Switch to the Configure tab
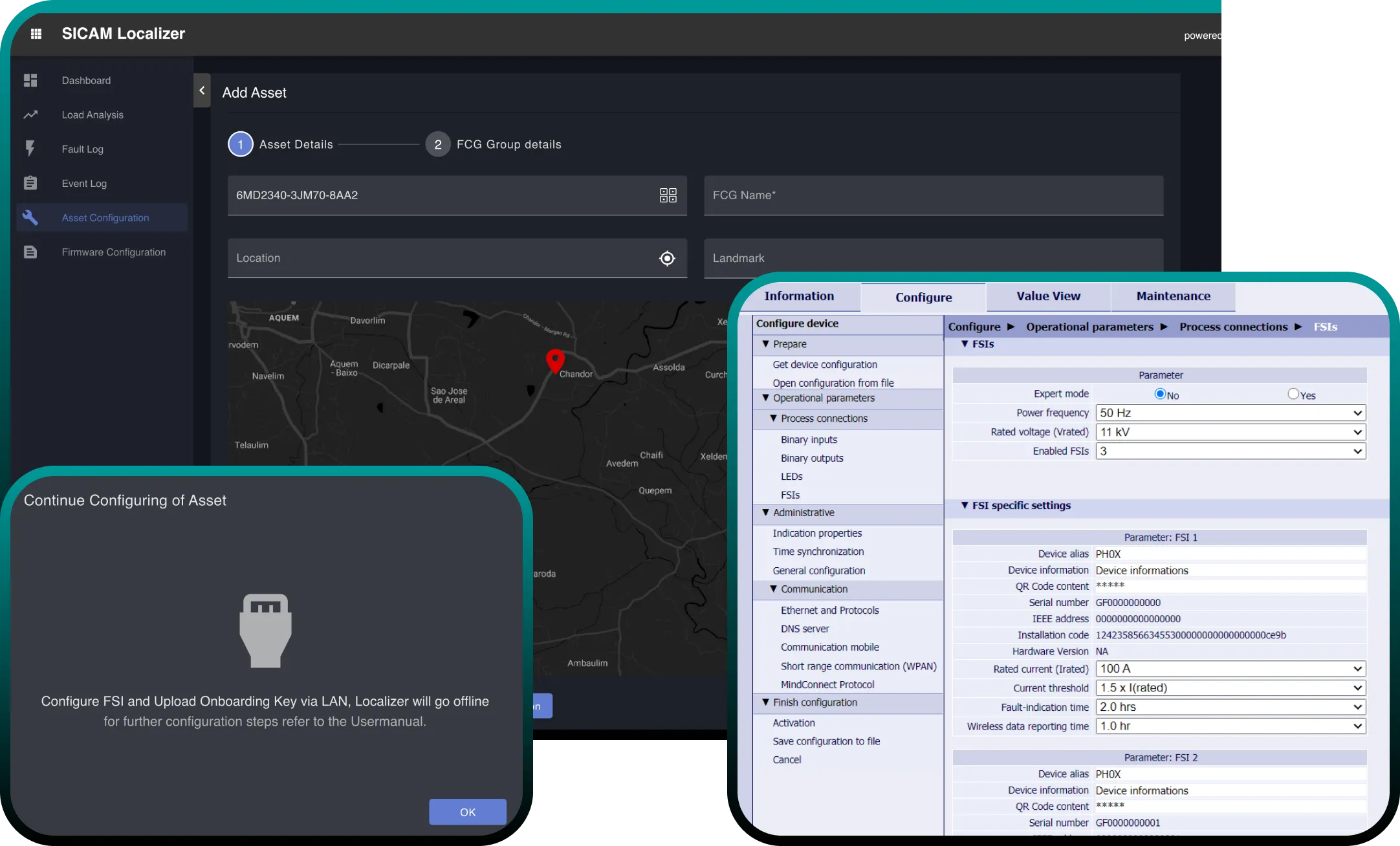 click(x=923, y=298)
